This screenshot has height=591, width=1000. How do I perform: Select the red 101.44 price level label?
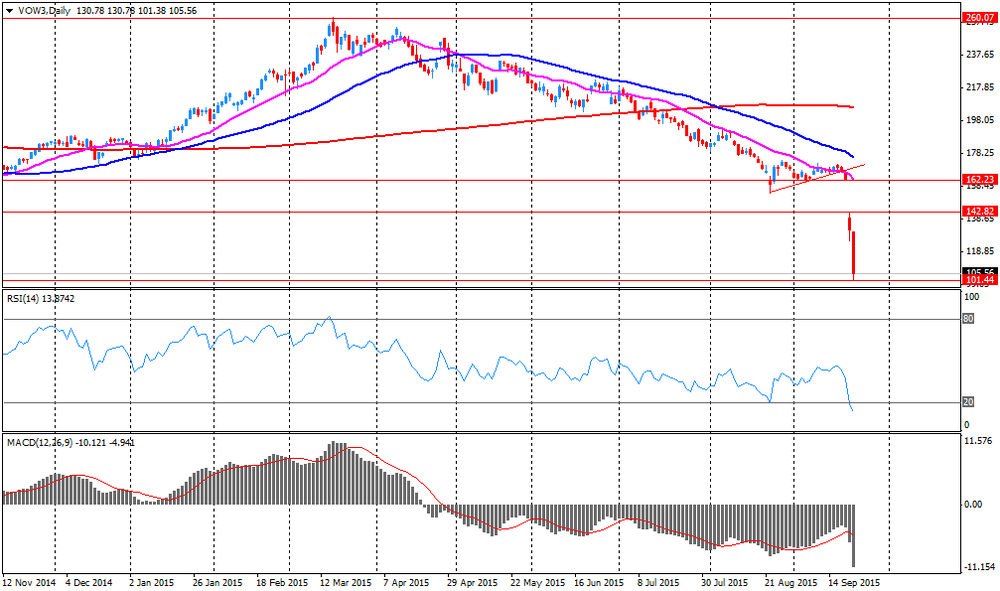979,280
